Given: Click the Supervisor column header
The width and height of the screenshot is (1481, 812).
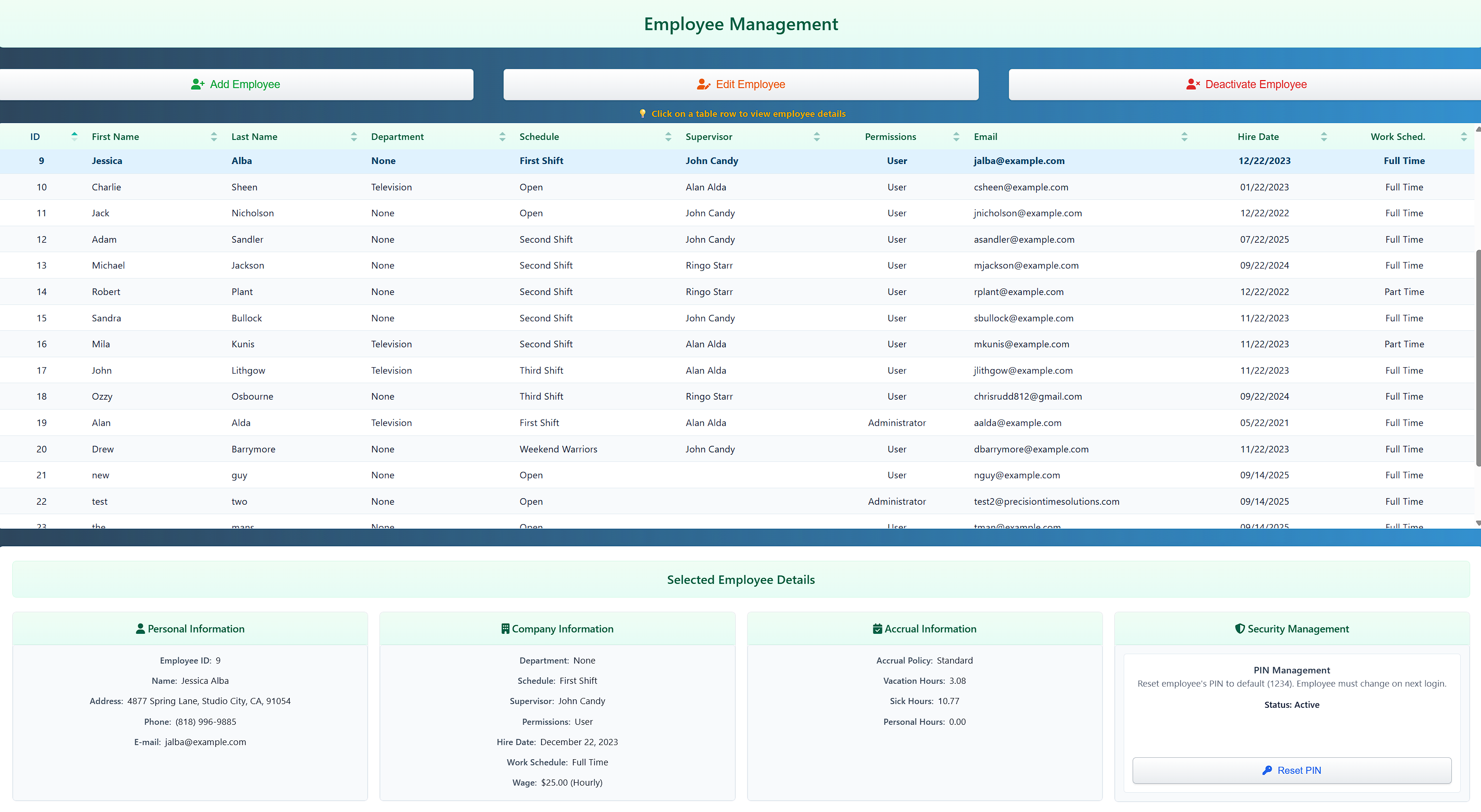Looking at the screenshot, I should point(709,136).
